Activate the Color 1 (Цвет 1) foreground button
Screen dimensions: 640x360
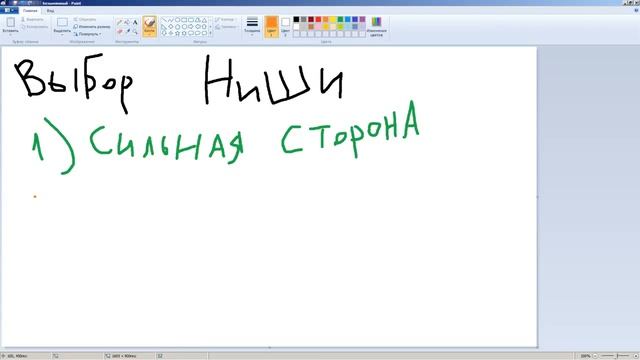coord(271,27)
